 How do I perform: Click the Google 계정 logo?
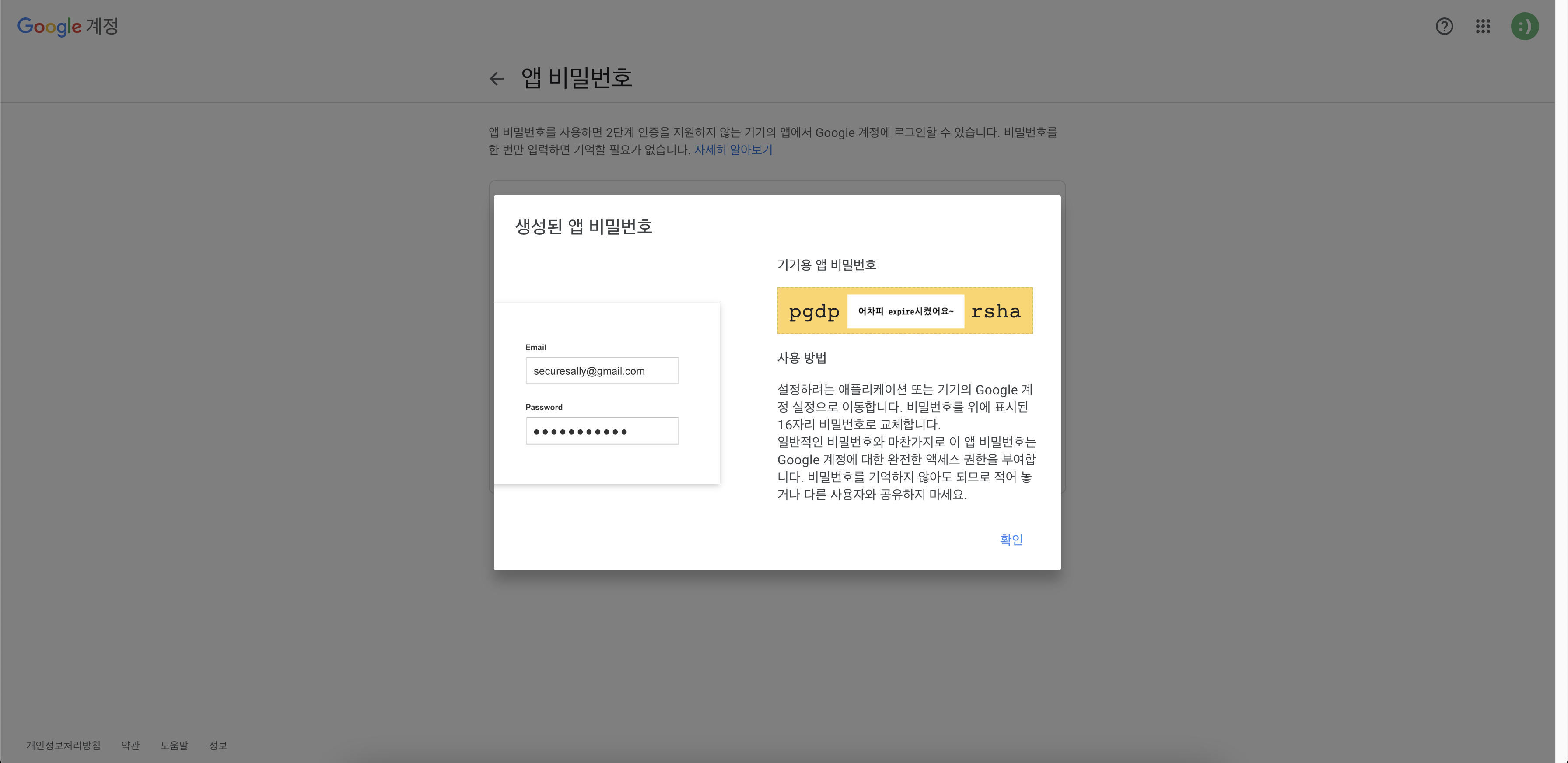67,25
